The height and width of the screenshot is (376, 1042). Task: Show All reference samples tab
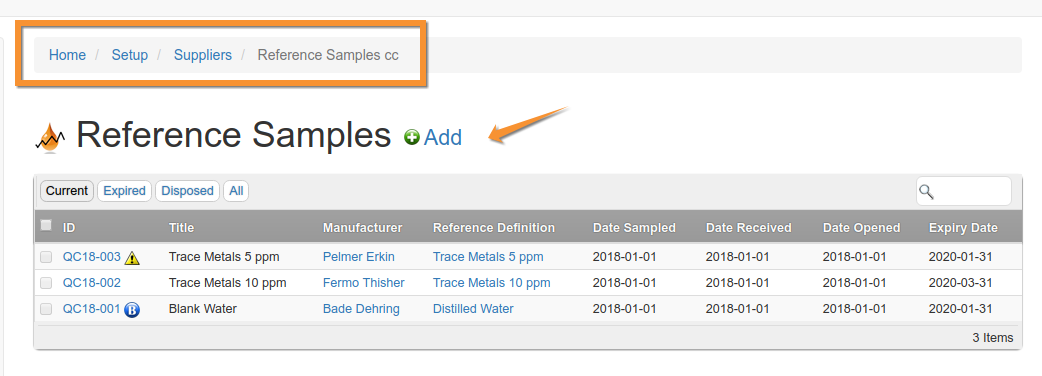pos(236,191)
